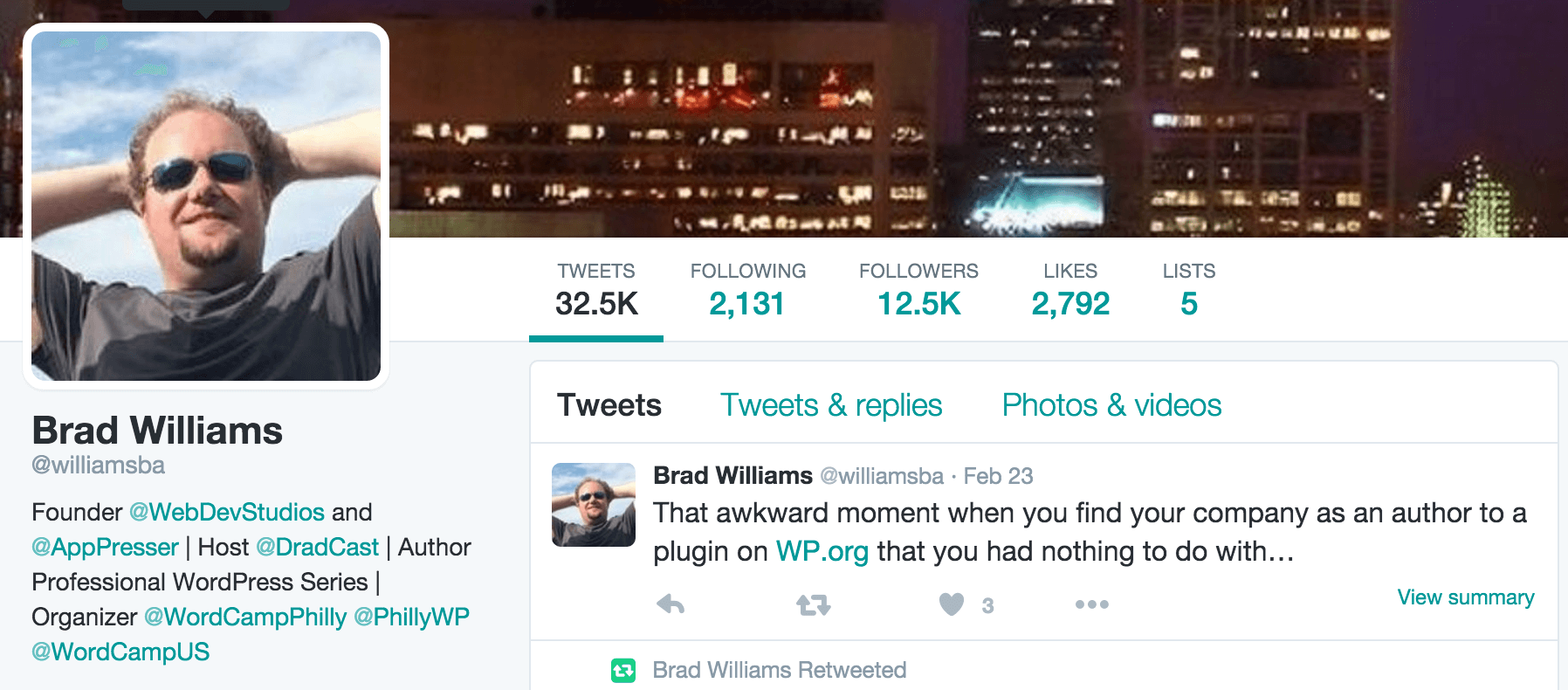
Task: Click the @WordCampUS bio link
Action: tap(120, 651)
